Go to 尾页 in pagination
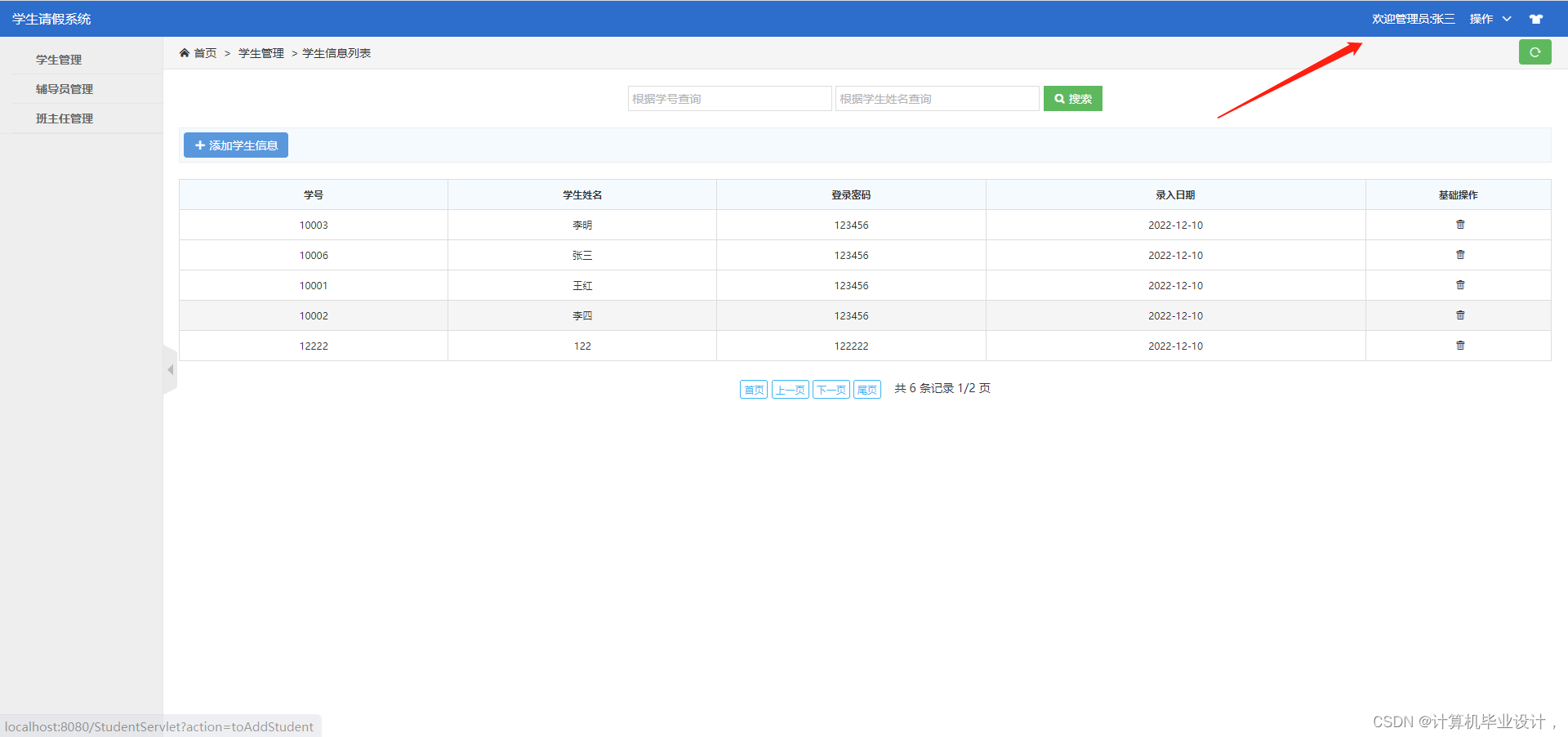The width and height of the screenshot is (1568, 737). pos(867,390)
